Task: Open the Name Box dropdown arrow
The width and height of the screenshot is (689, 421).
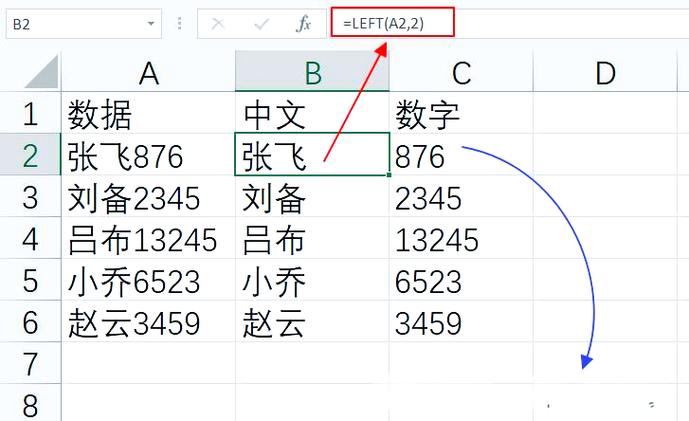Action: [x=151, y=23]
